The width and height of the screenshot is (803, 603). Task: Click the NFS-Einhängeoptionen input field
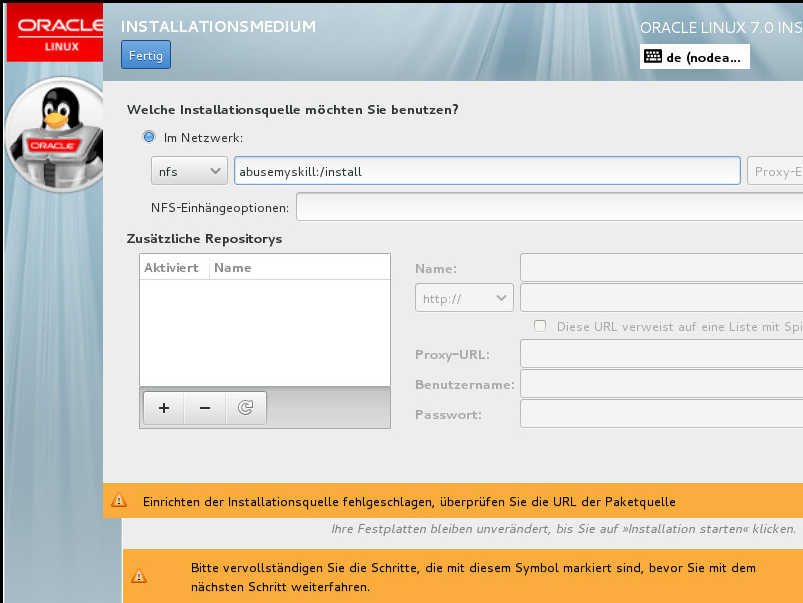550,207
